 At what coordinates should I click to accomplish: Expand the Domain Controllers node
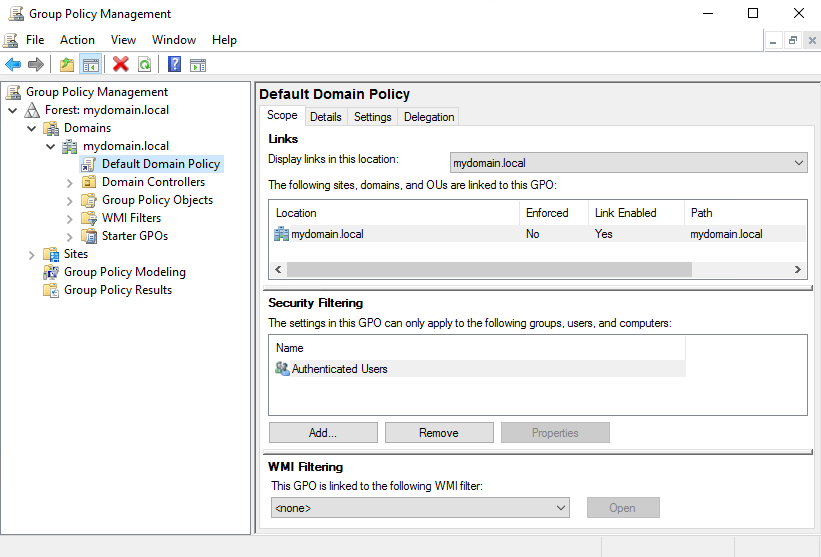pyautogui.click(x=69, y=182)
